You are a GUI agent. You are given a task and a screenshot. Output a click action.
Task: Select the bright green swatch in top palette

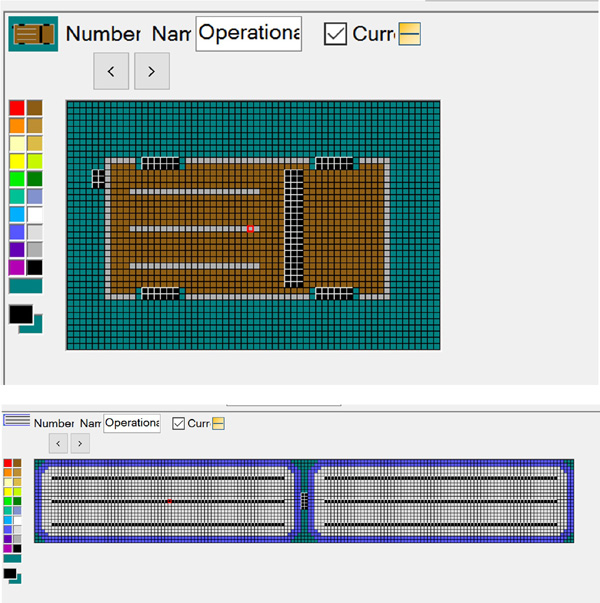coord(17,179)
